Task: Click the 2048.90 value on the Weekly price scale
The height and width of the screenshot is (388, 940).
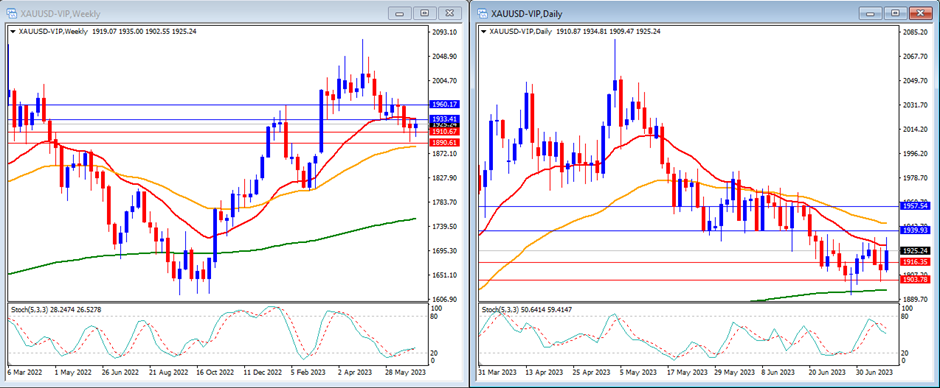Action: pos(445,57)
